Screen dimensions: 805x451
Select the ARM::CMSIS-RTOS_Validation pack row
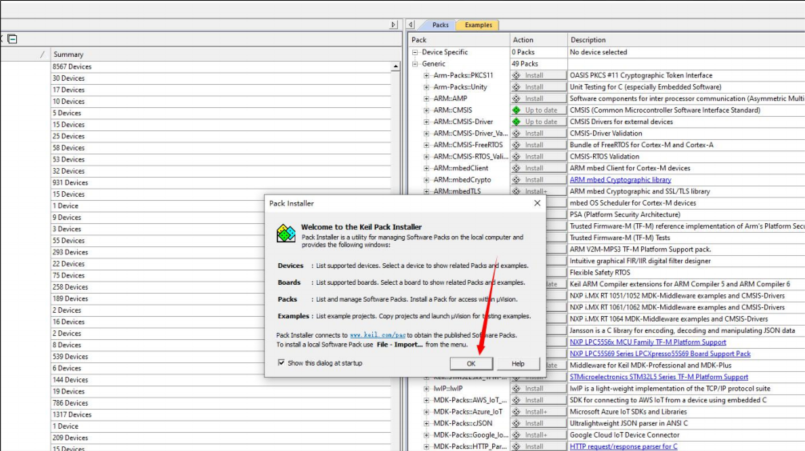point(470,156)
